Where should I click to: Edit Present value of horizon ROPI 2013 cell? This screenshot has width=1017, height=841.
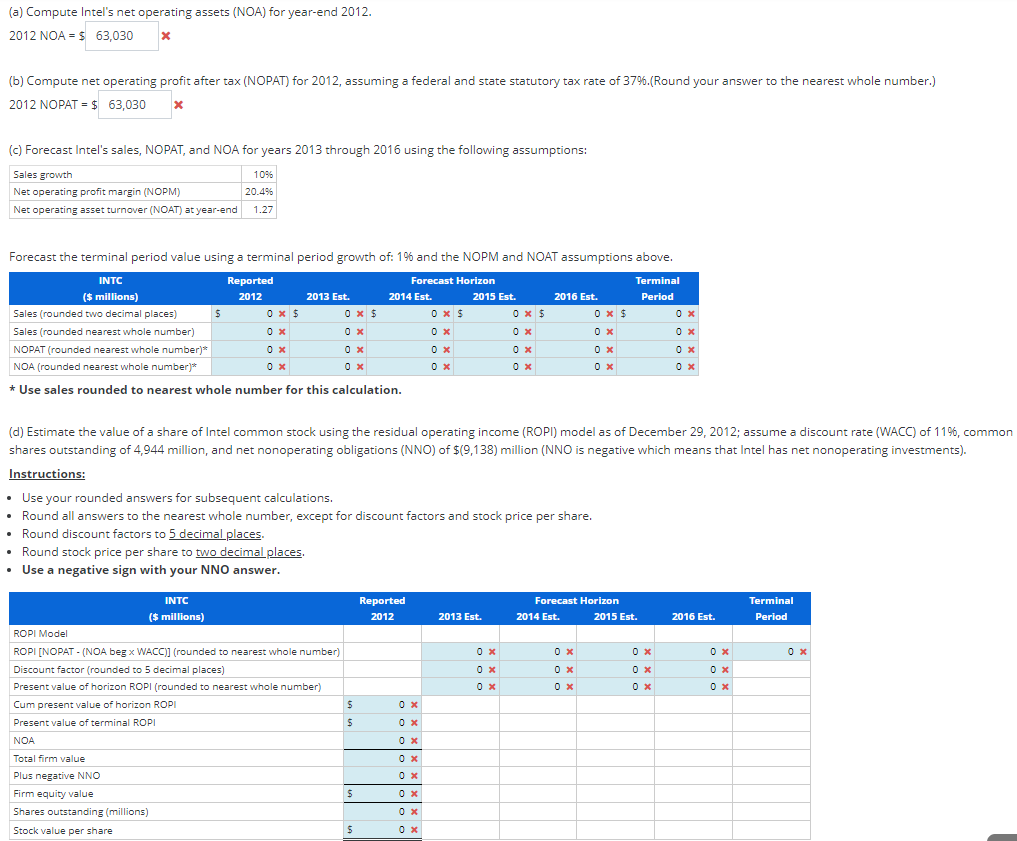(x=460, y=687)
